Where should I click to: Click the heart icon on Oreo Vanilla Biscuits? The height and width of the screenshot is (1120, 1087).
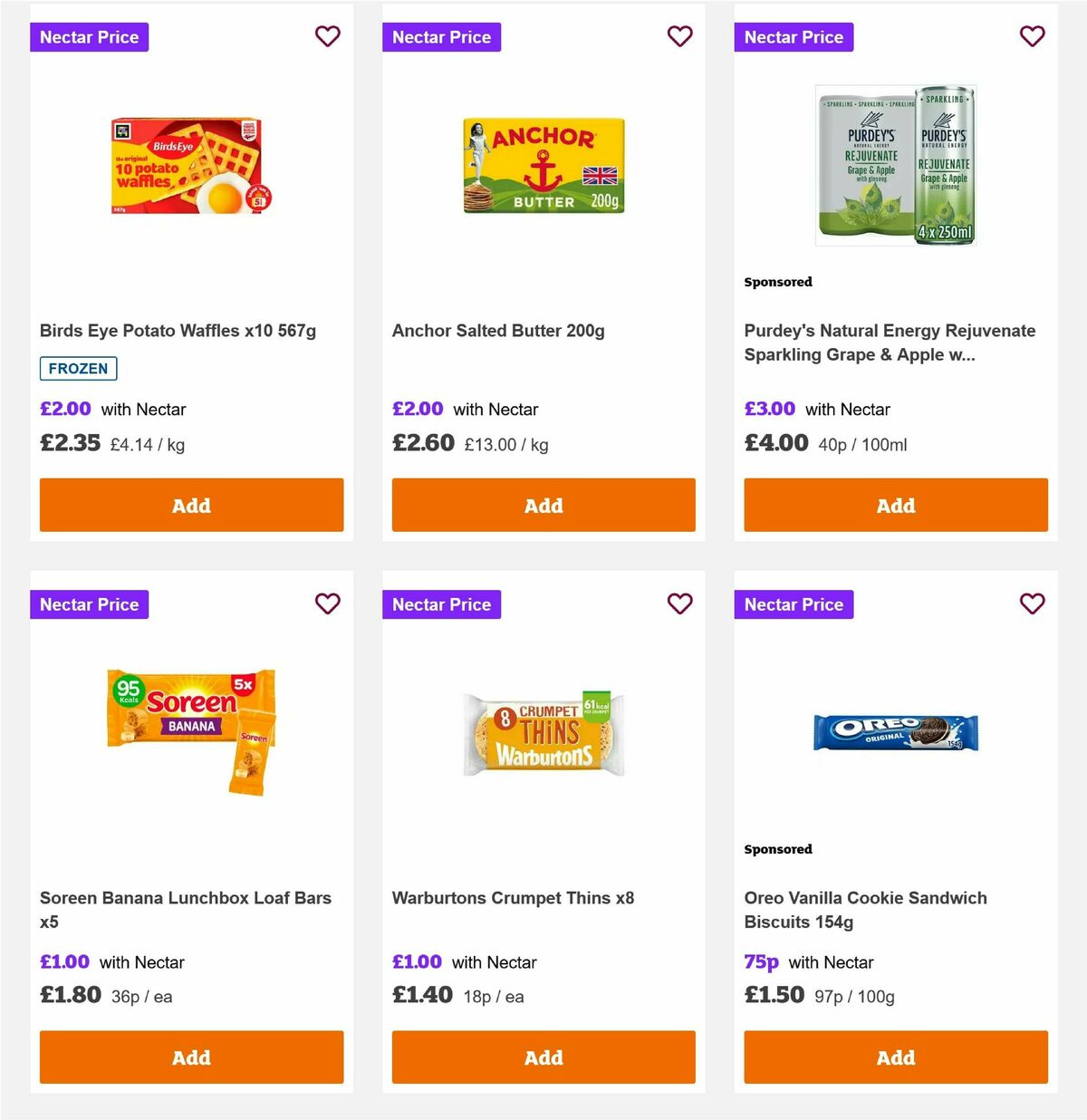click(1032, 603)
